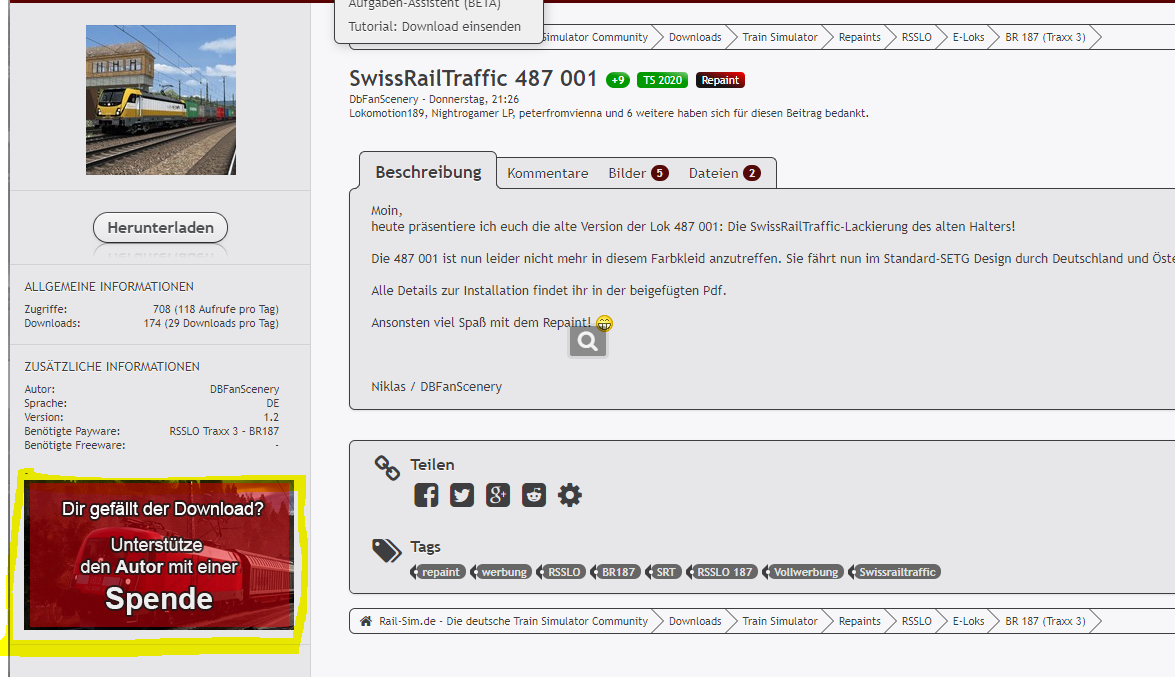1175x677 pixels.
Task: Open Nightrogamer LP user link
Action: click(472, 113)
